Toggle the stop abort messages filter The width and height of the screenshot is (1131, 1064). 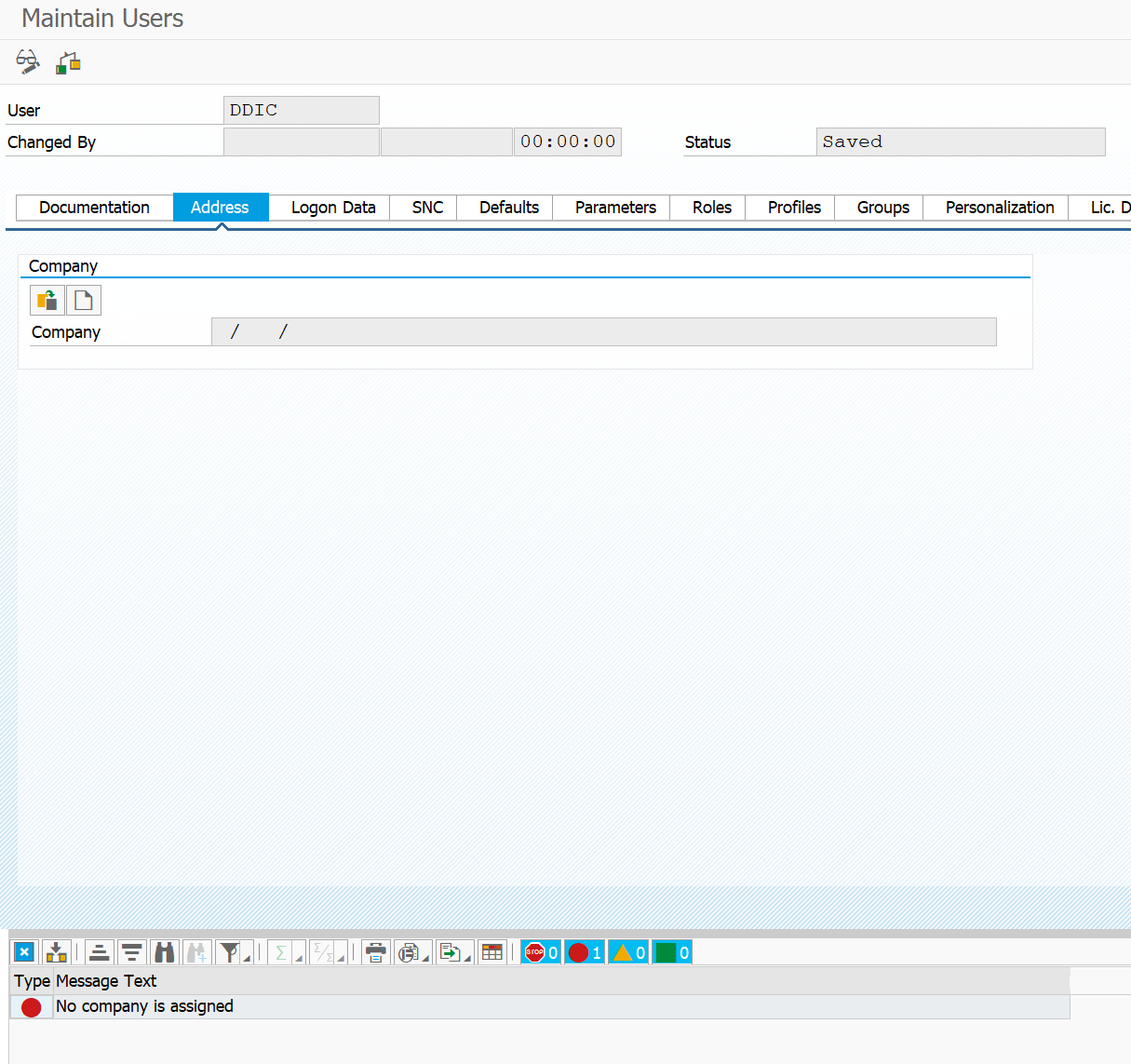tap(541, 952)
